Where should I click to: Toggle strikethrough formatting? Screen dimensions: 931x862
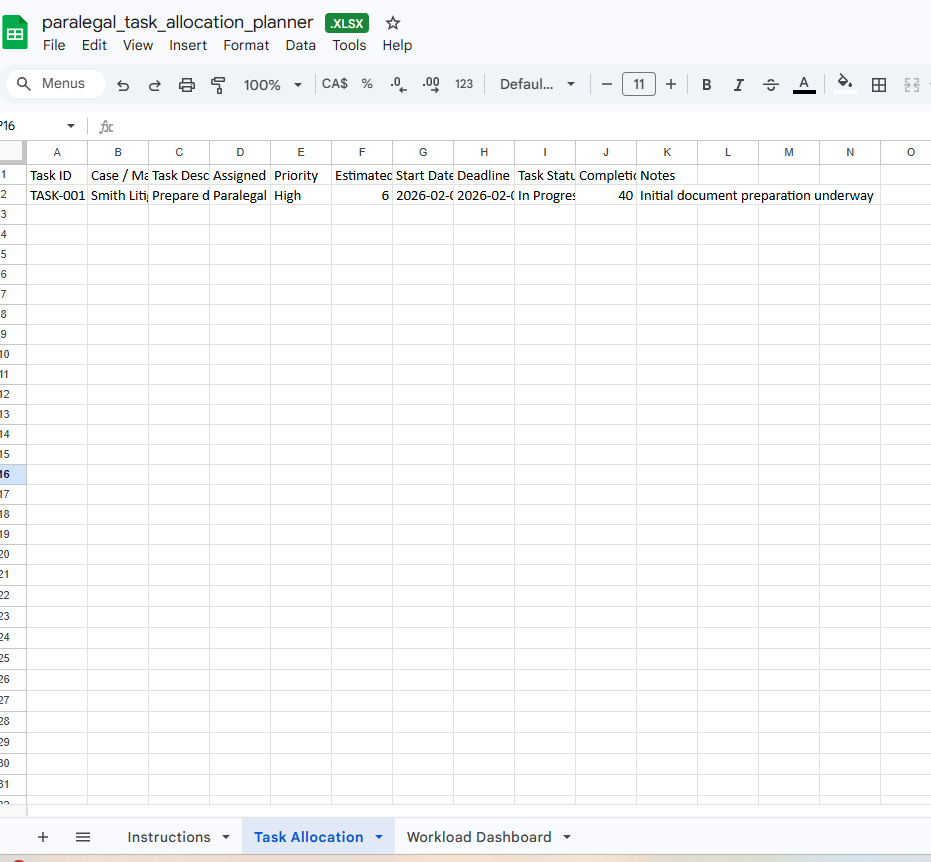point(770,84)
